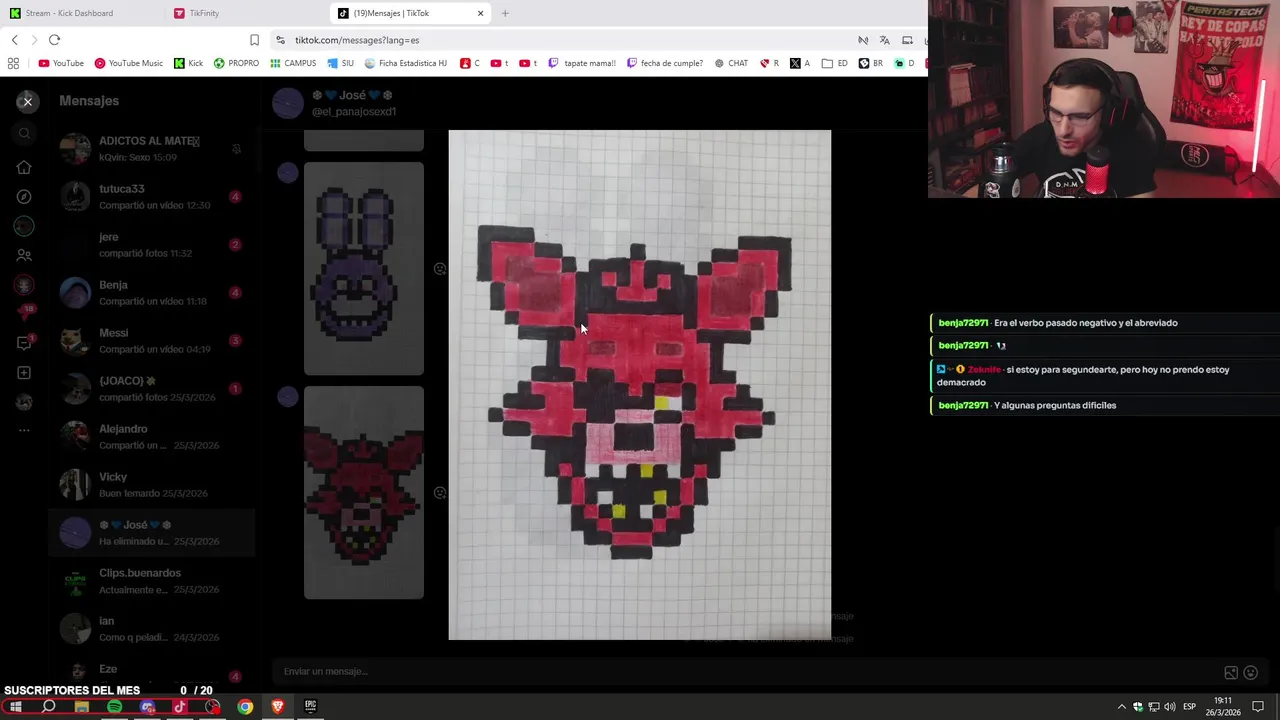1280x720 pixels.
Task: Open the {JOACO} conversation
Action: (152, 389)
